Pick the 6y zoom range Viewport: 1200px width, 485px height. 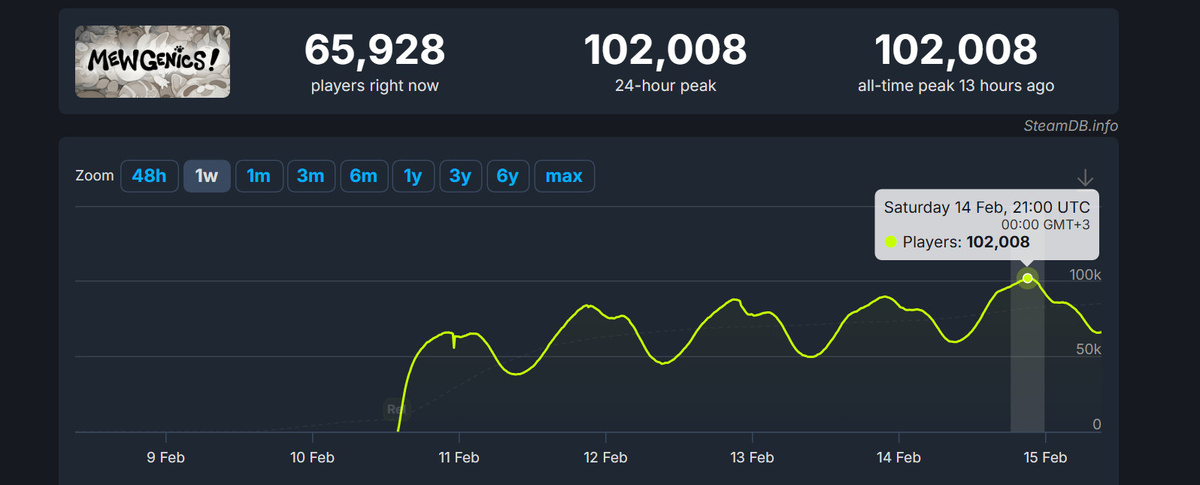[x=508, y=176]
